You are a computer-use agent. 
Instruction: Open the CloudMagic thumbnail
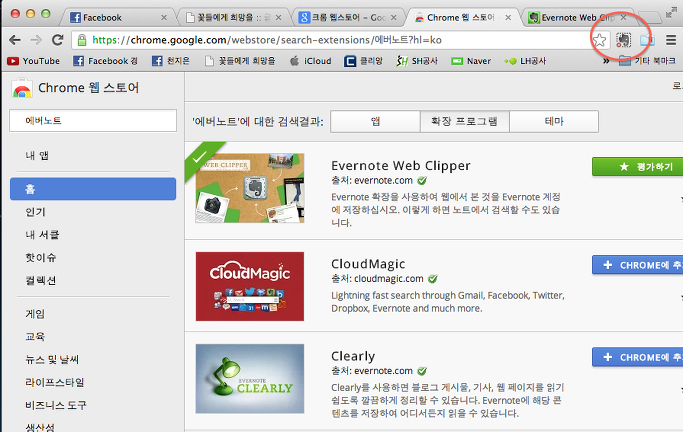pos(250,287)
